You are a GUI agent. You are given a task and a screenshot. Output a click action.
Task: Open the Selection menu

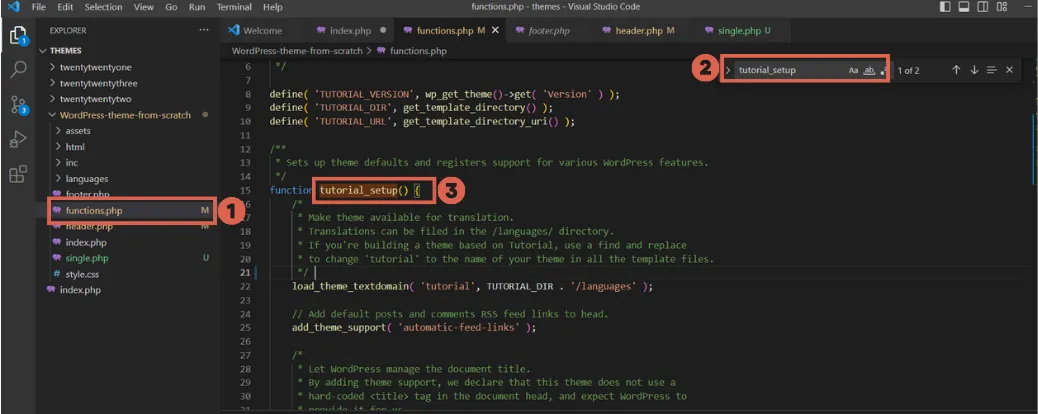103,7
